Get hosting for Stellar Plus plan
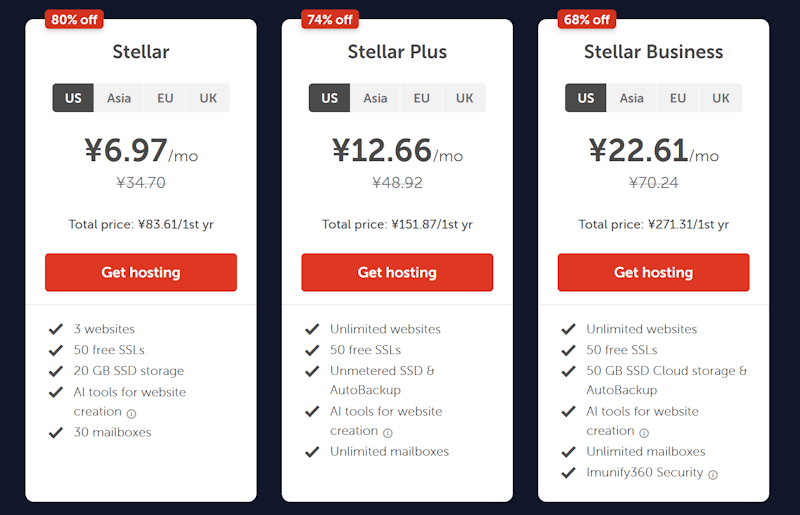Viewport: 800px width, 515px height. pos(397,272)
